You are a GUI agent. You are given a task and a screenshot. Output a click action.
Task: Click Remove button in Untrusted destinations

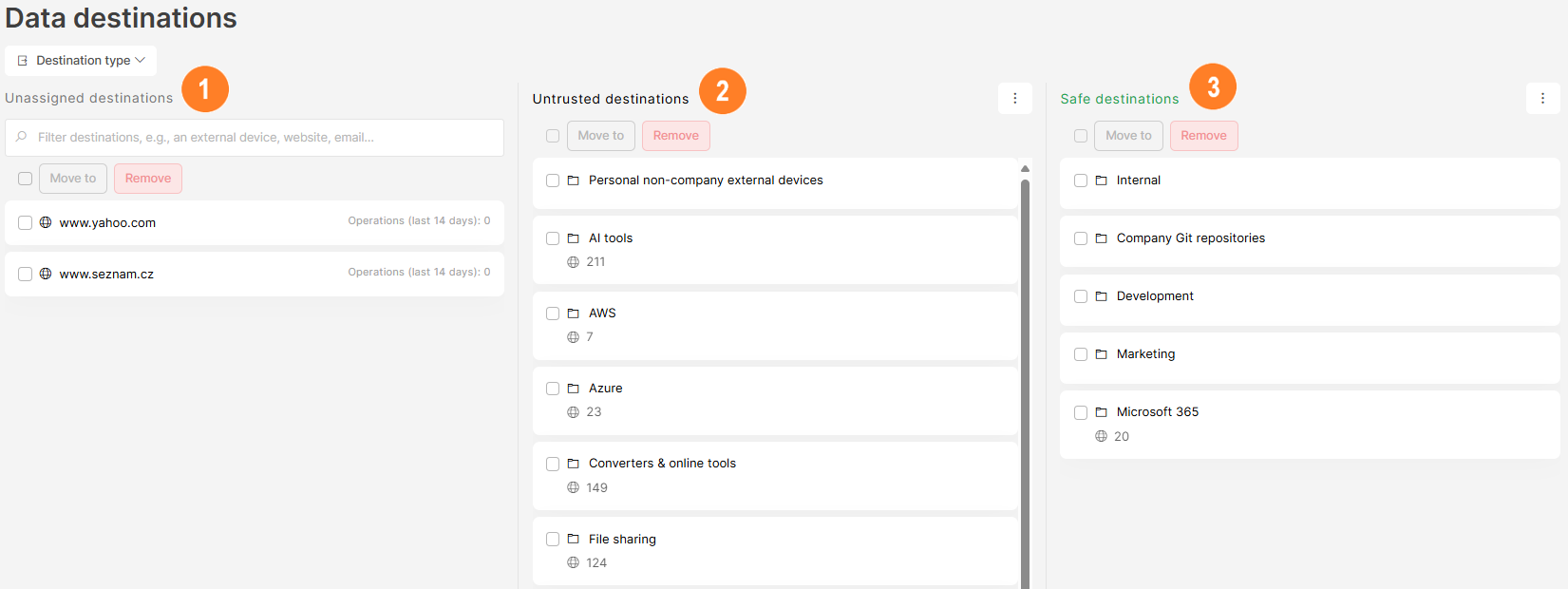(x=676, y=136)
